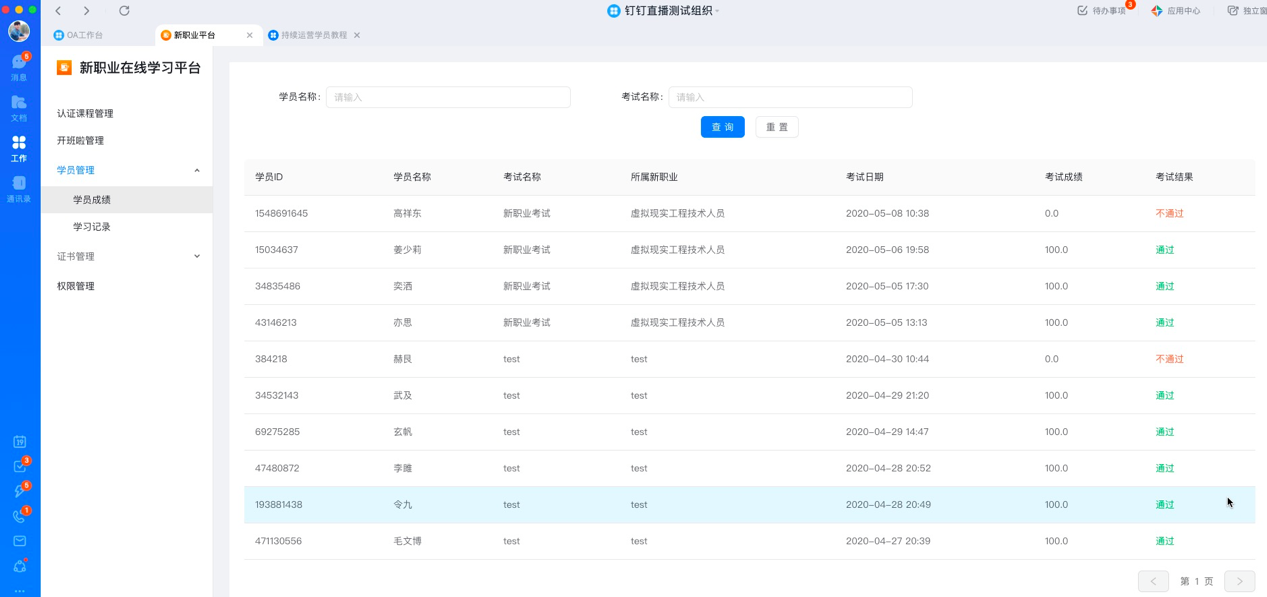This screenshot has width=1267, height=597.
Task: Open the 钉钉直播测试组织 organization dropdown
Action: coord(664,11)
